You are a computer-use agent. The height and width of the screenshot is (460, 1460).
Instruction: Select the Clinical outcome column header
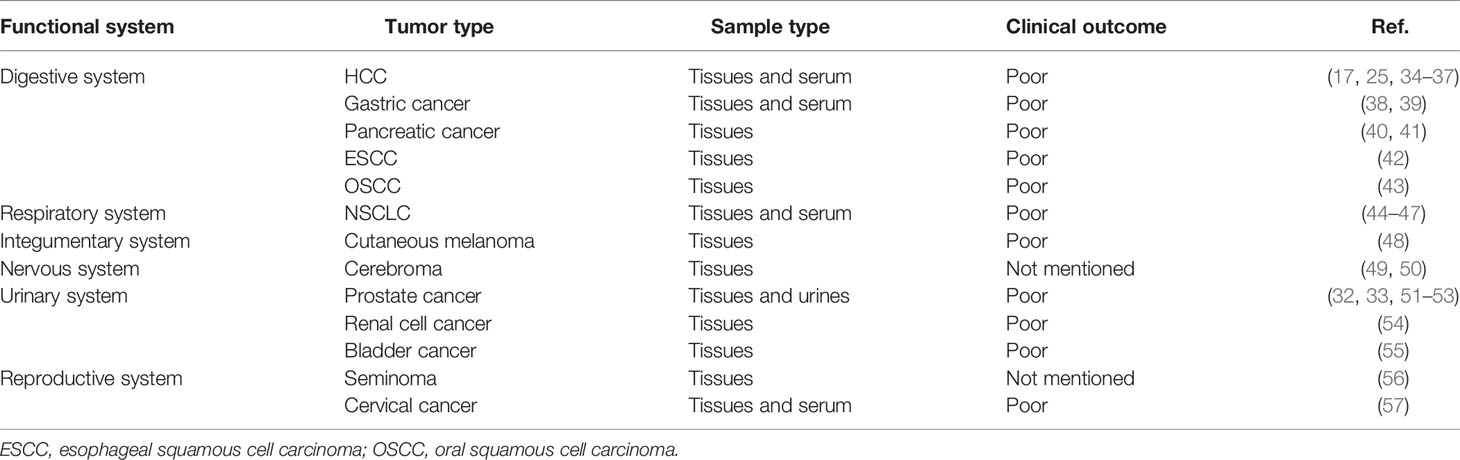[1086, 27]
